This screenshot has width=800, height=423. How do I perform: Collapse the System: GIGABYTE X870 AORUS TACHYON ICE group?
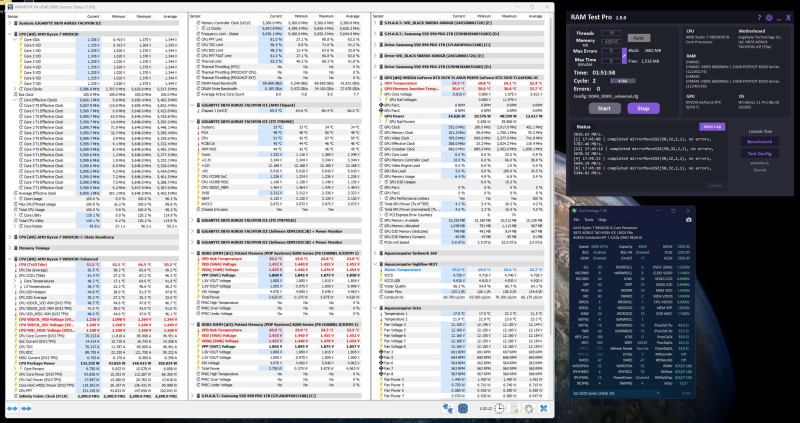click(x=11, y=23)
